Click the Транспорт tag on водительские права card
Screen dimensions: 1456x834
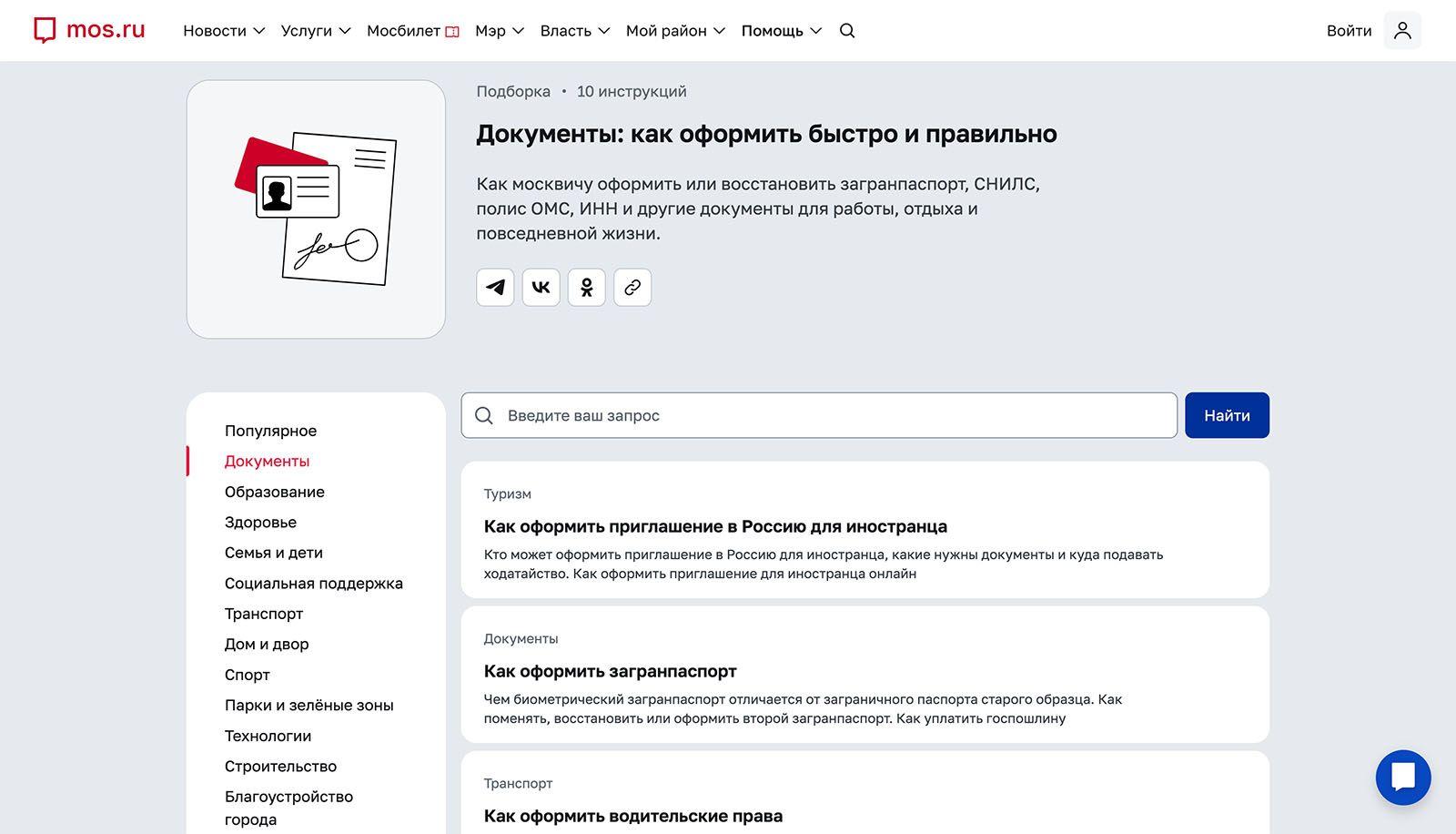point(518,784)
